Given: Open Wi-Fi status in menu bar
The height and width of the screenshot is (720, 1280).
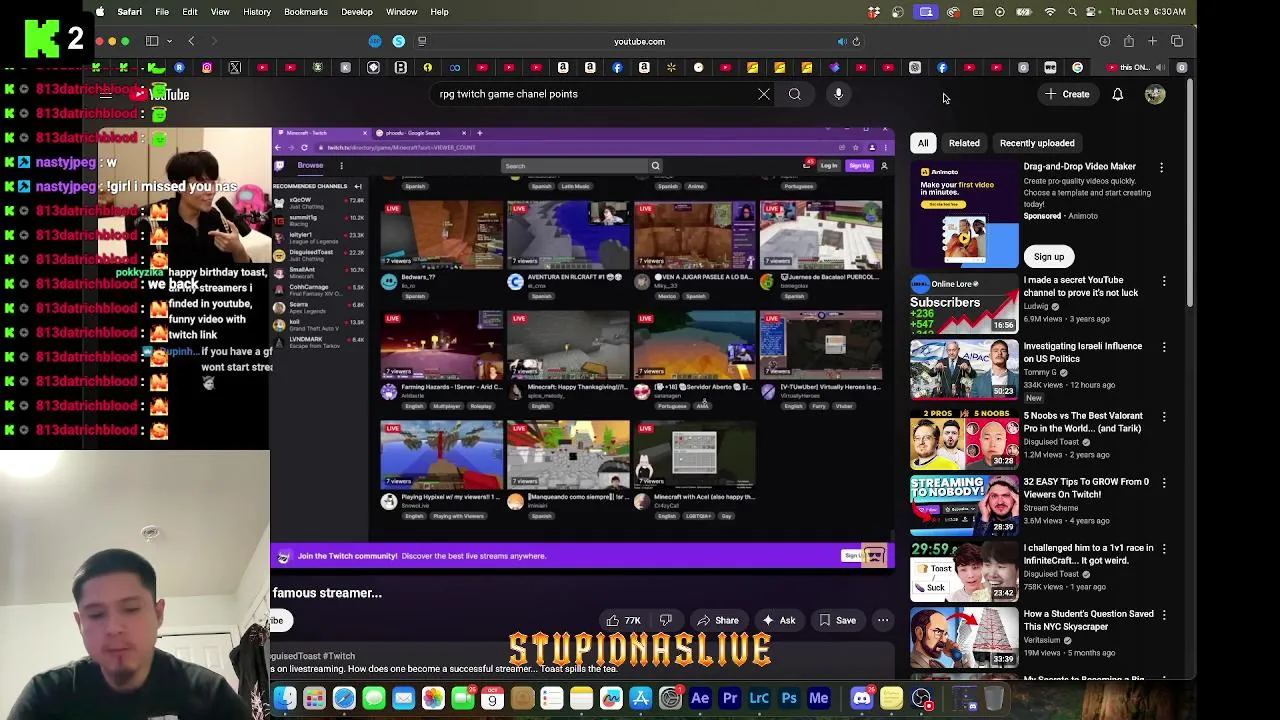Looking at the screenshot, I should click(x=1050, y=12).
